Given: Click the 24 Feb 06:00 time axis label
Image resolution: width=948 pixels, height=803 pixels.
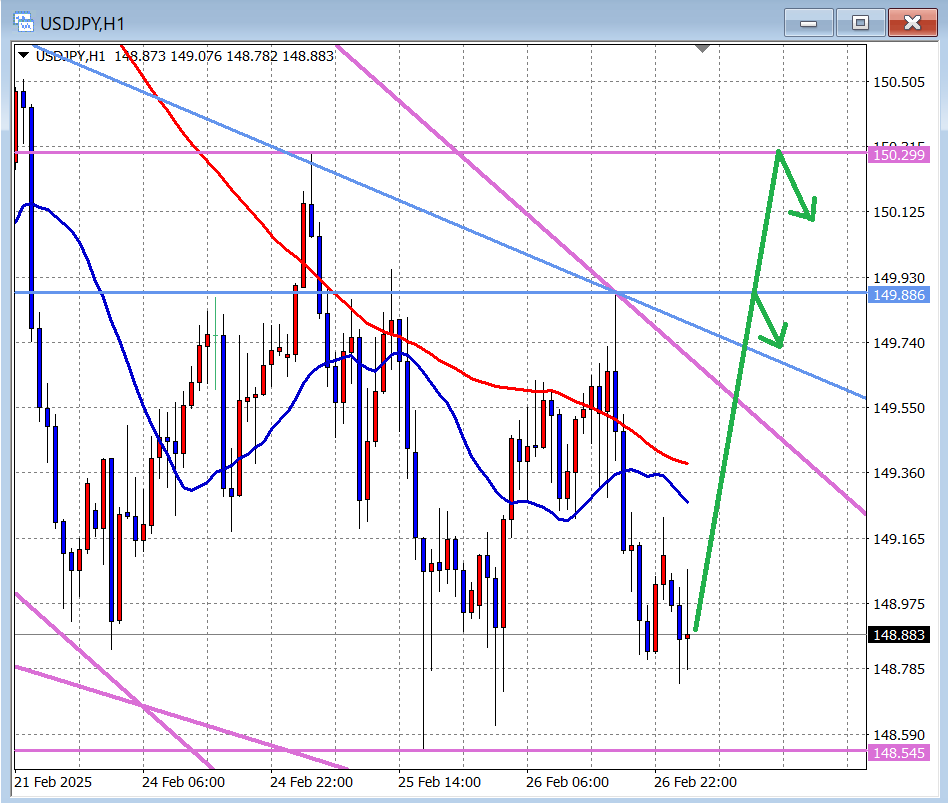Looking at the screenshot, I should tap(183, 782).
